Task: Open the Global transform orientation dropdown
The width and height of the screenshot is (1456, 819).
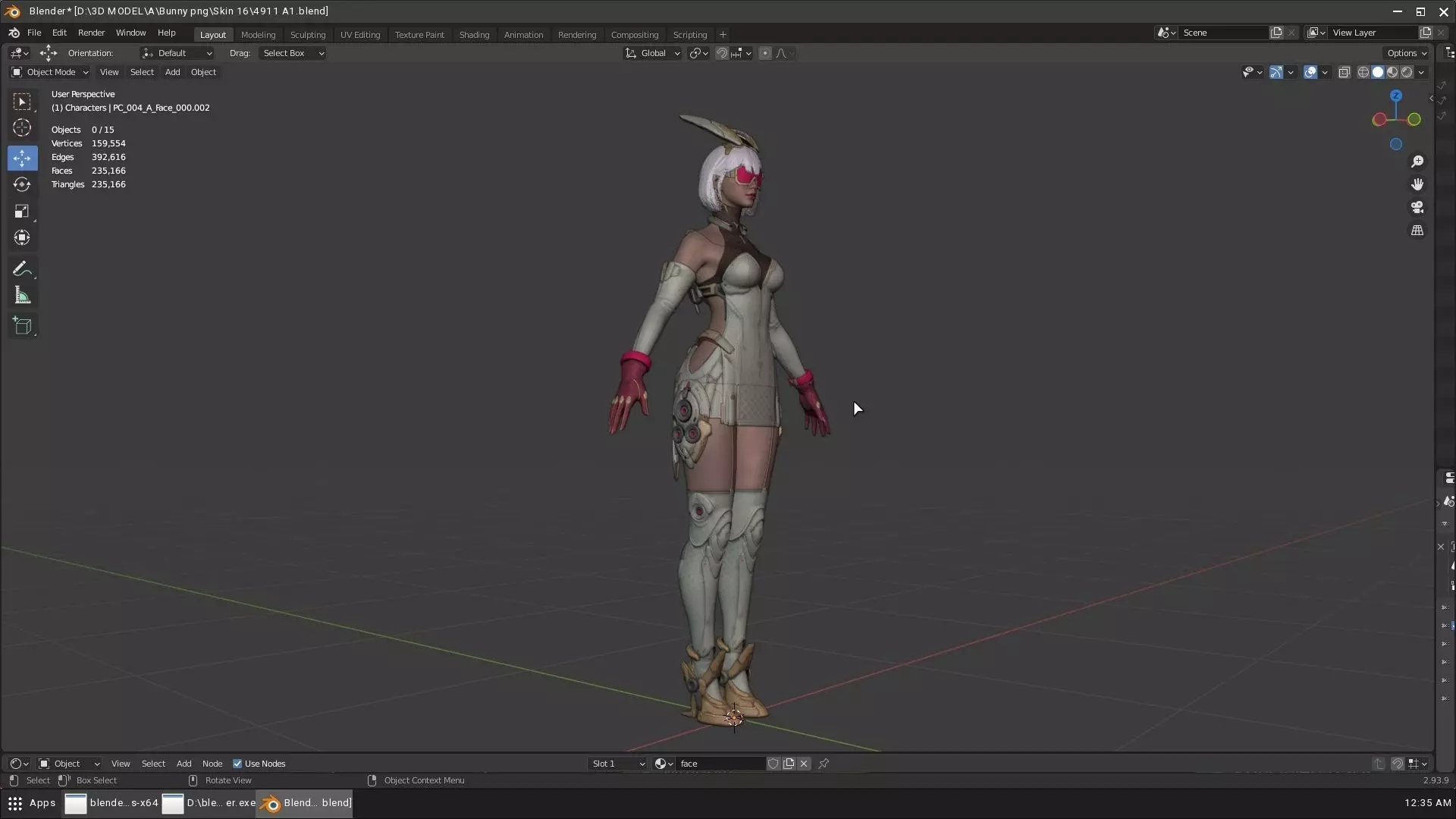Action: [652, 53]
